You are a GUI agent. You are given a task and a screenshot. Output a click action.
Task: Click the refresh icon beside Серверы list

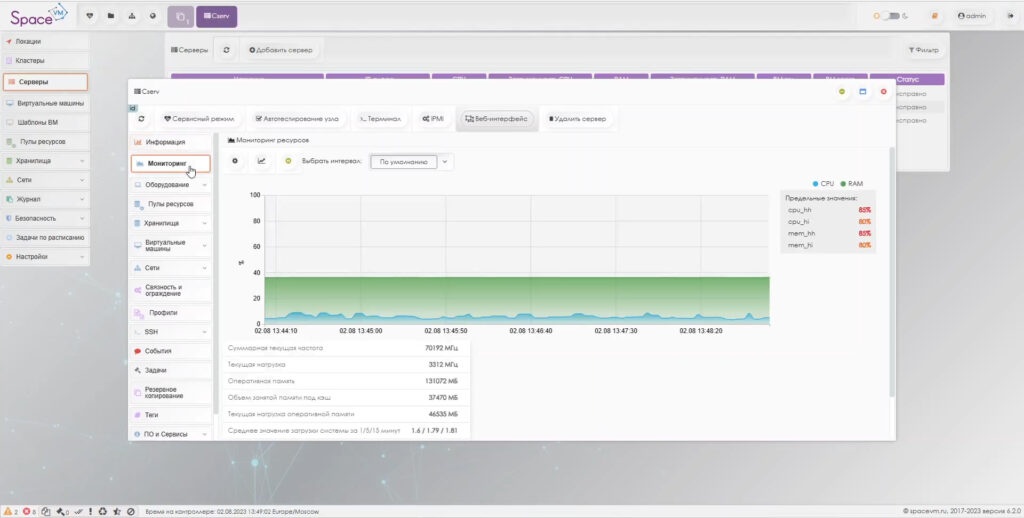tap(227, 49)
